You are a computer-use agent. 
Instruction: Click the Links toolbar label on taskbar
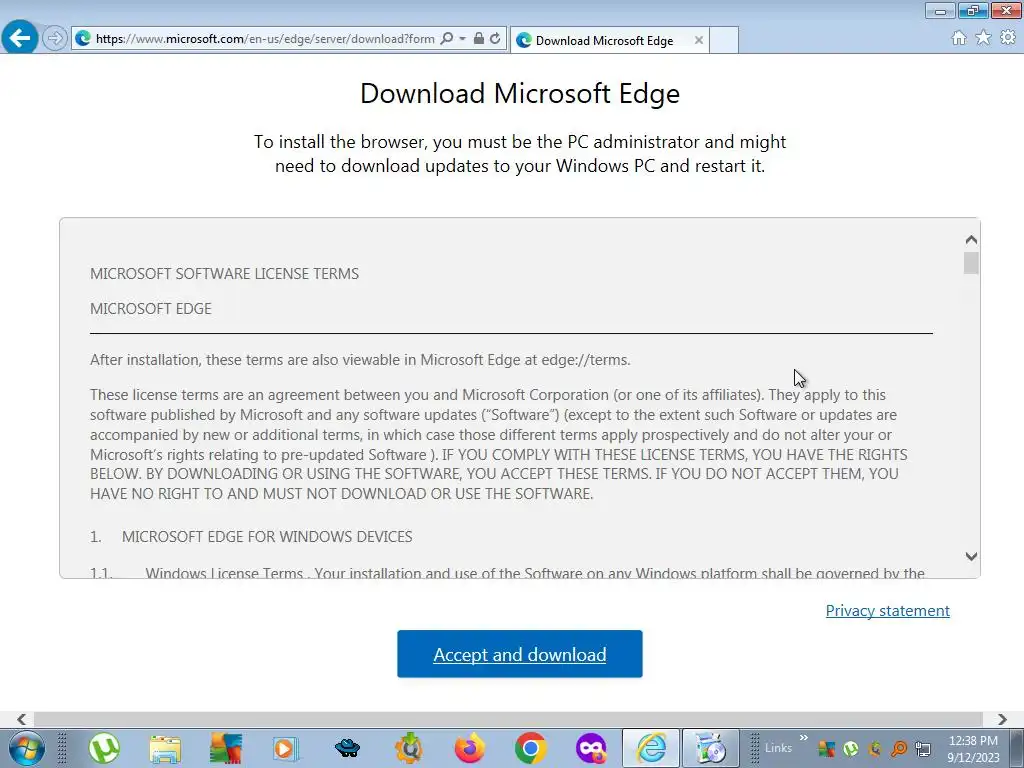pos(778,748)
